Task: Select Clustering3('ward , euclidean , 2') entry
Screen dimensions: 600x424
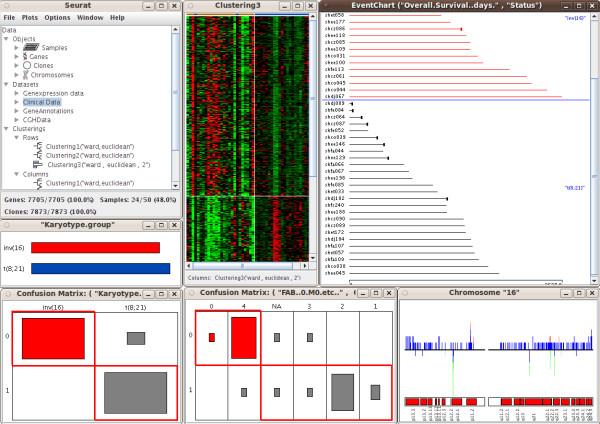Action: tap(99, 165)
